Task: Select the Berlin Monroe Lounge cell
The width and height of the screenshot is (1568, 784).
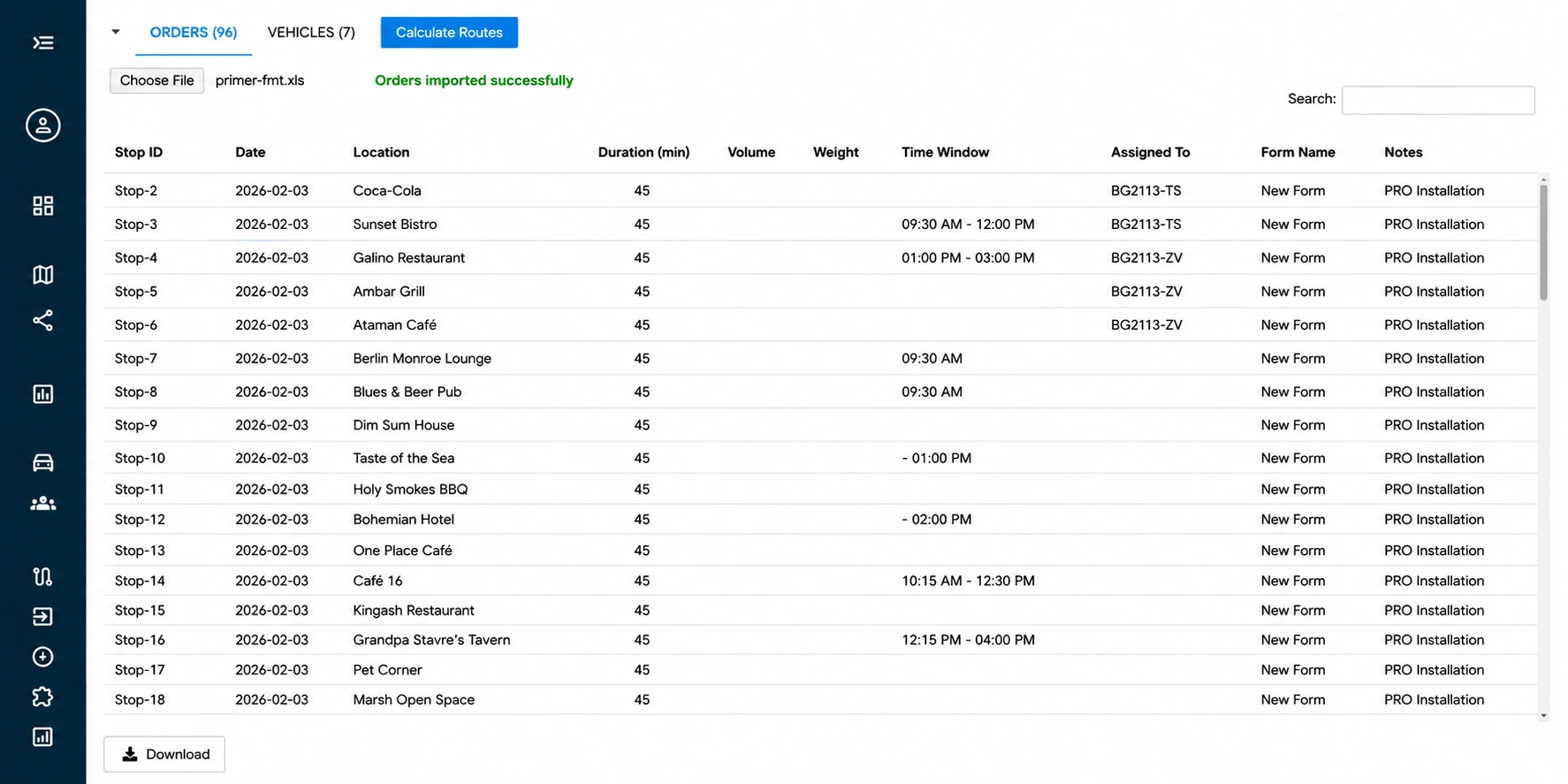Action: tap(422, 359)
